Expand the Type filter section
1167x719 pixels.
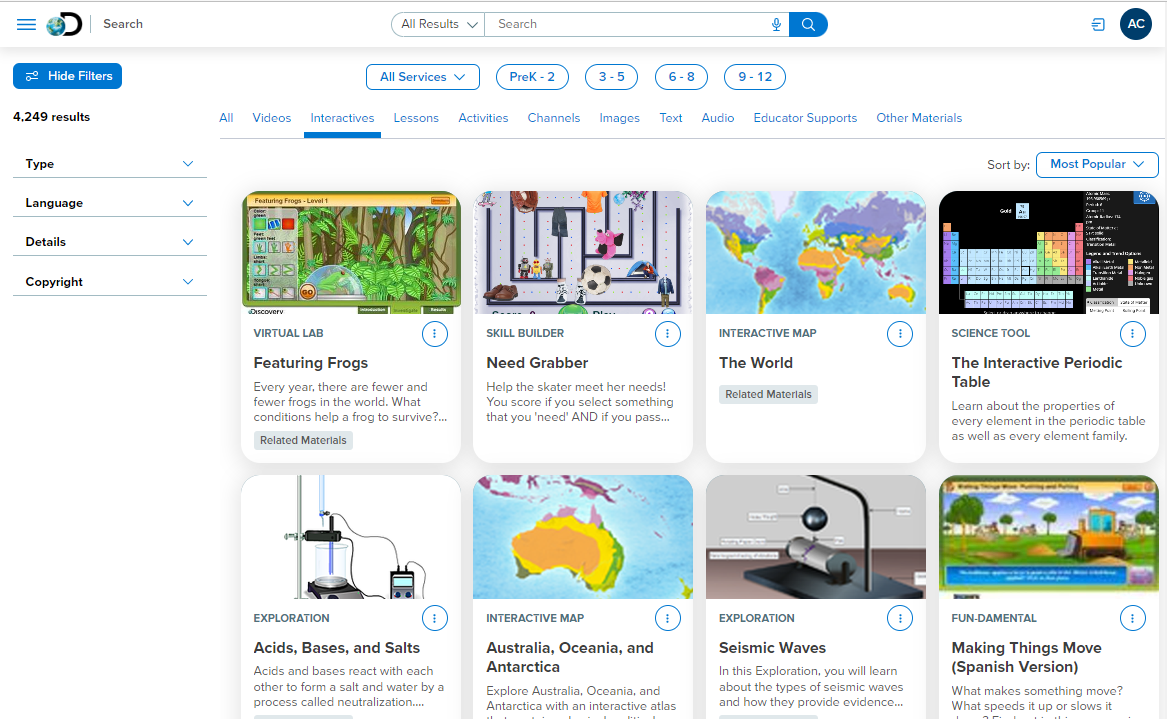[109, 164]
